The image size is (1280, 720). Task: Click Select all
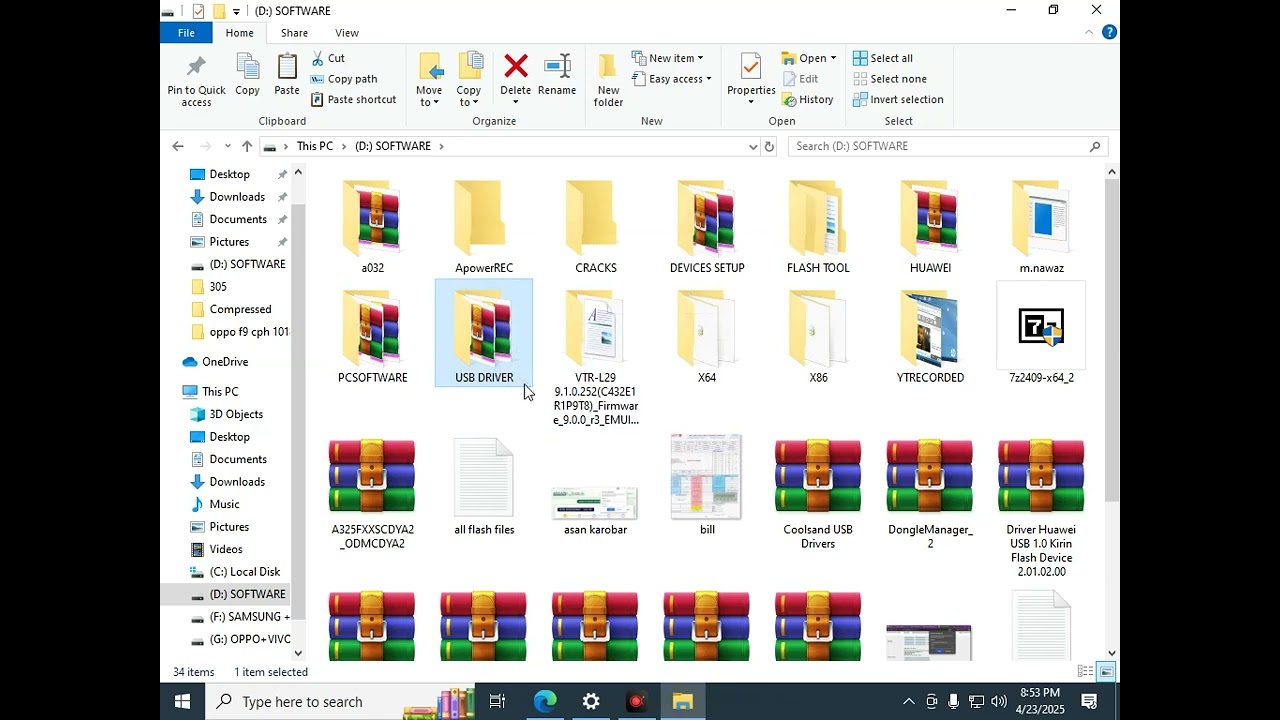(883, 58)
